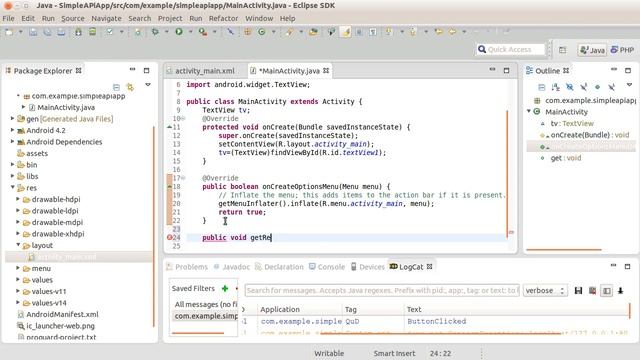Open the Android SDK Manager icon
Image resolution: width=640 pixels, height=360 pixels.
click(x=78, y=32)
